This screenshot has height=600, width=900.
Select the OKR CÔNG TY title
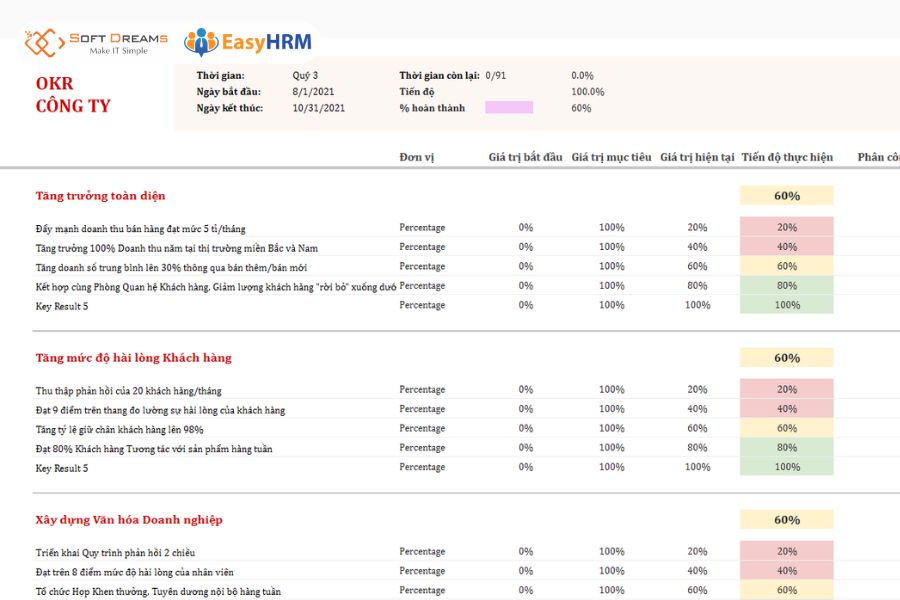(73, 95)
